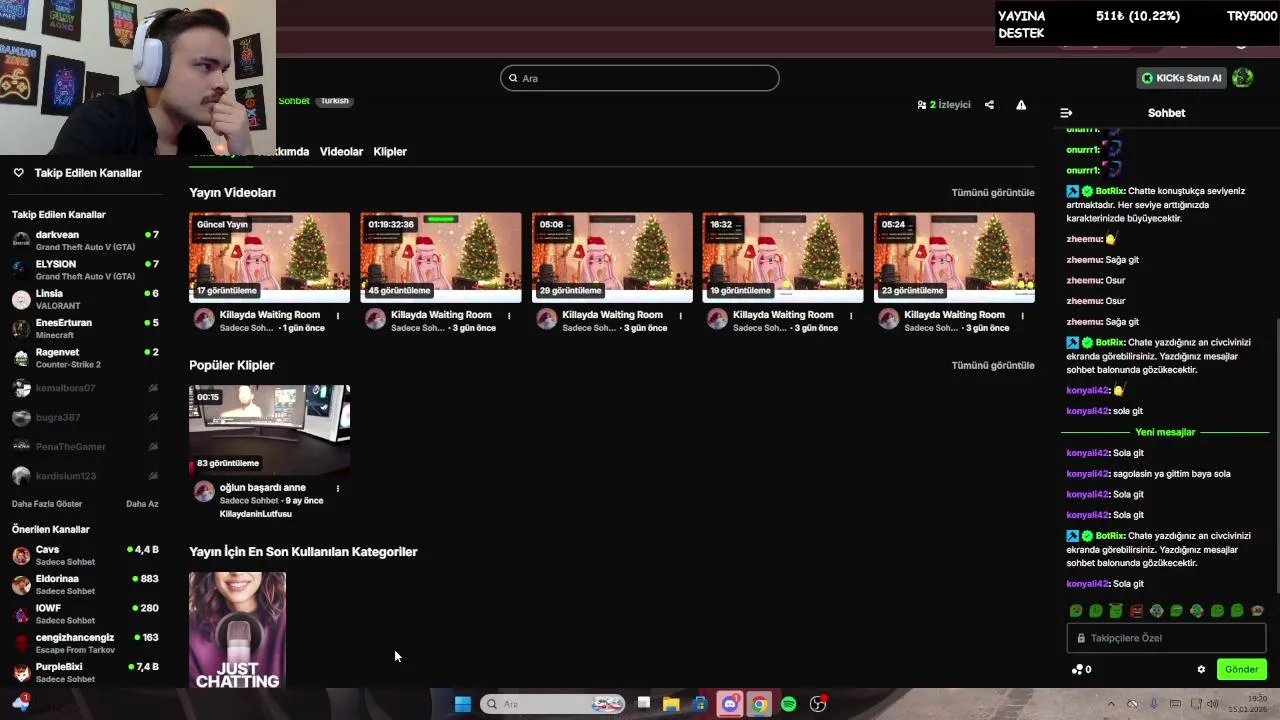
Task: Open Chrome from the taskbar
Action: [759, 704]
